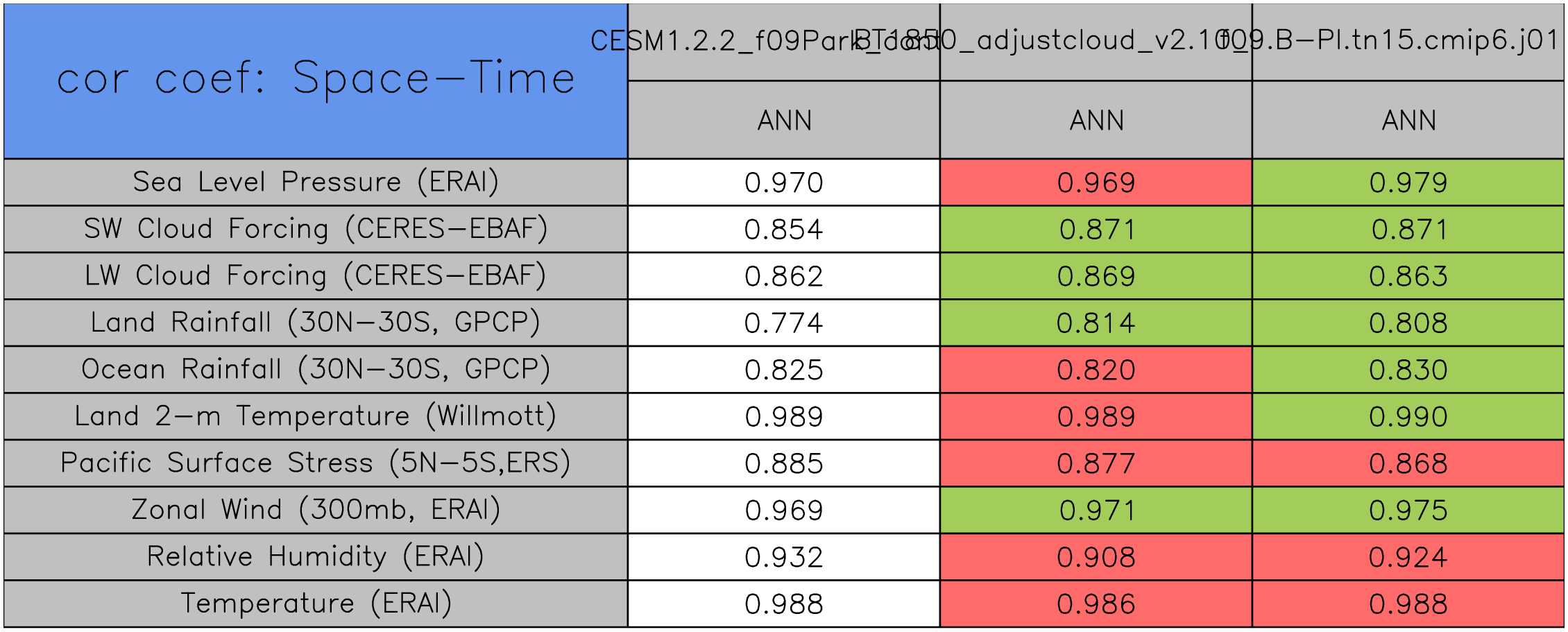Click the SW Cloud Forcing (CERES-EBAF) label
This screenshot has width=1568, height=632.
(316, 229)
